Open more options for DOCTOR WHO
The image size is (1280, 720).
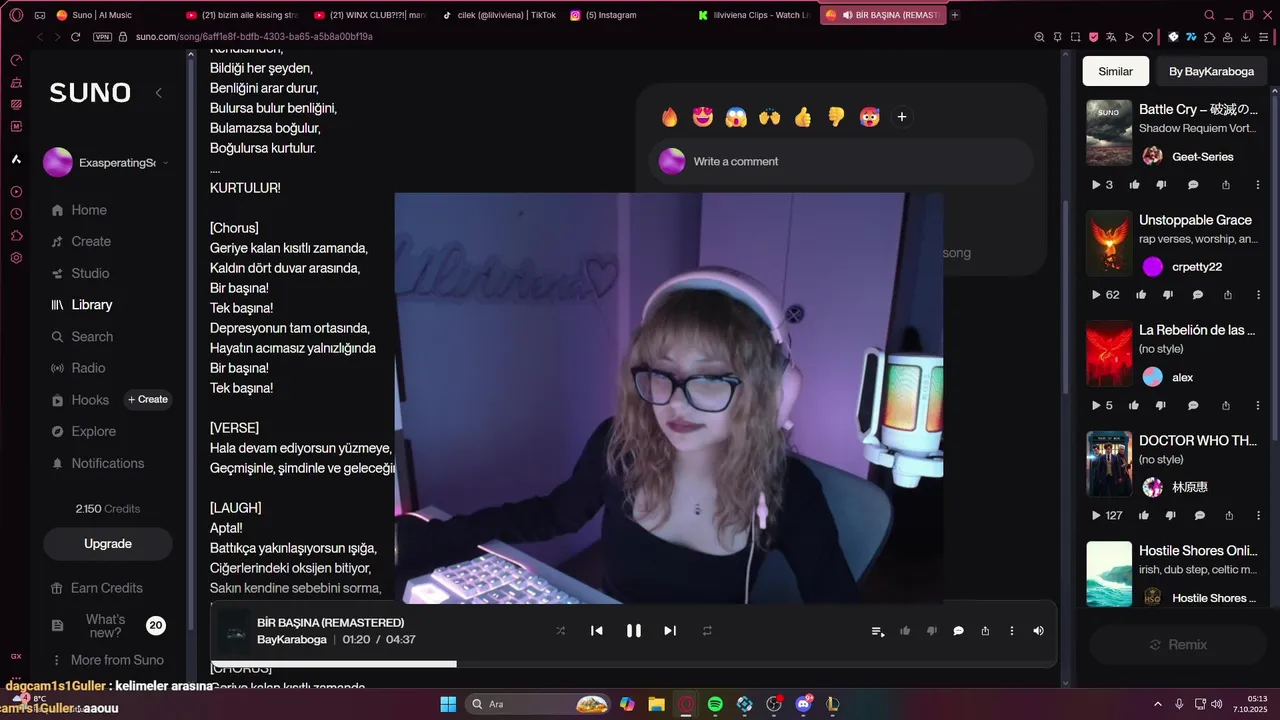point(1257,516)
